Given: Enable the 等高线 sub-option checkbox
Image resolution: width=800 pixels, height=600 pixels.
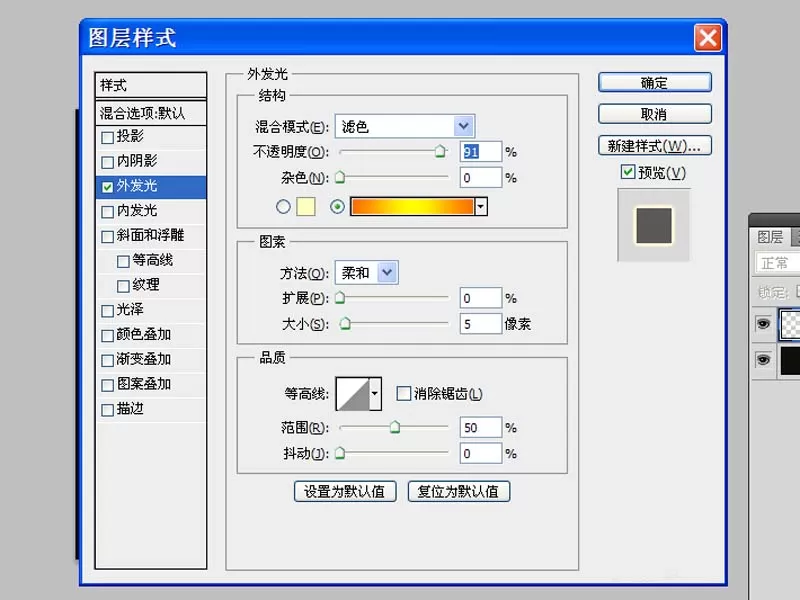Looking at the screenshot, I should point(123,261).
